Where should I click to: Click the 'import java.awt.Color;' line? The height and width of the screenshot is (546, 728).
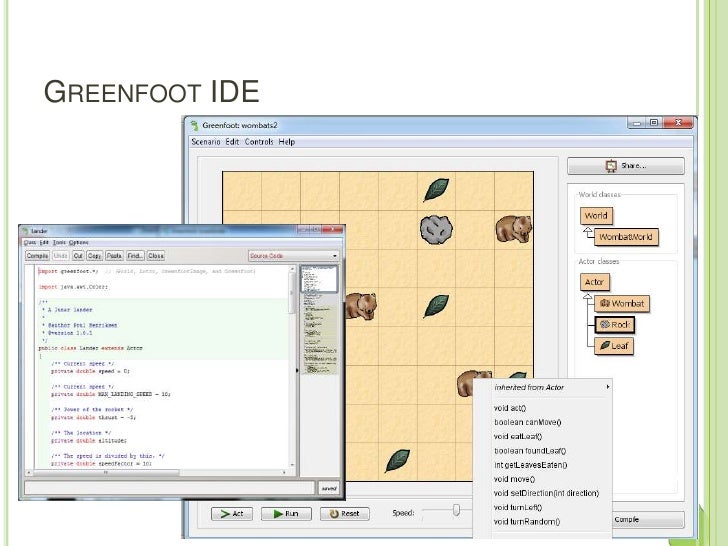tap(73, 287)
